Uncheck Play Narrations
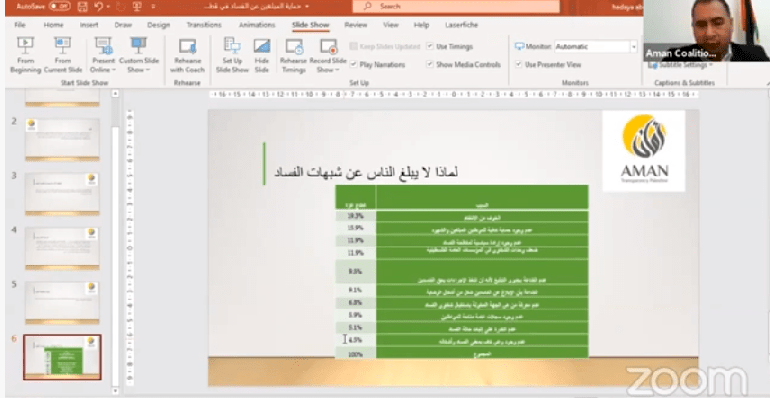This screenshot has height=398, width=770. 353,64
